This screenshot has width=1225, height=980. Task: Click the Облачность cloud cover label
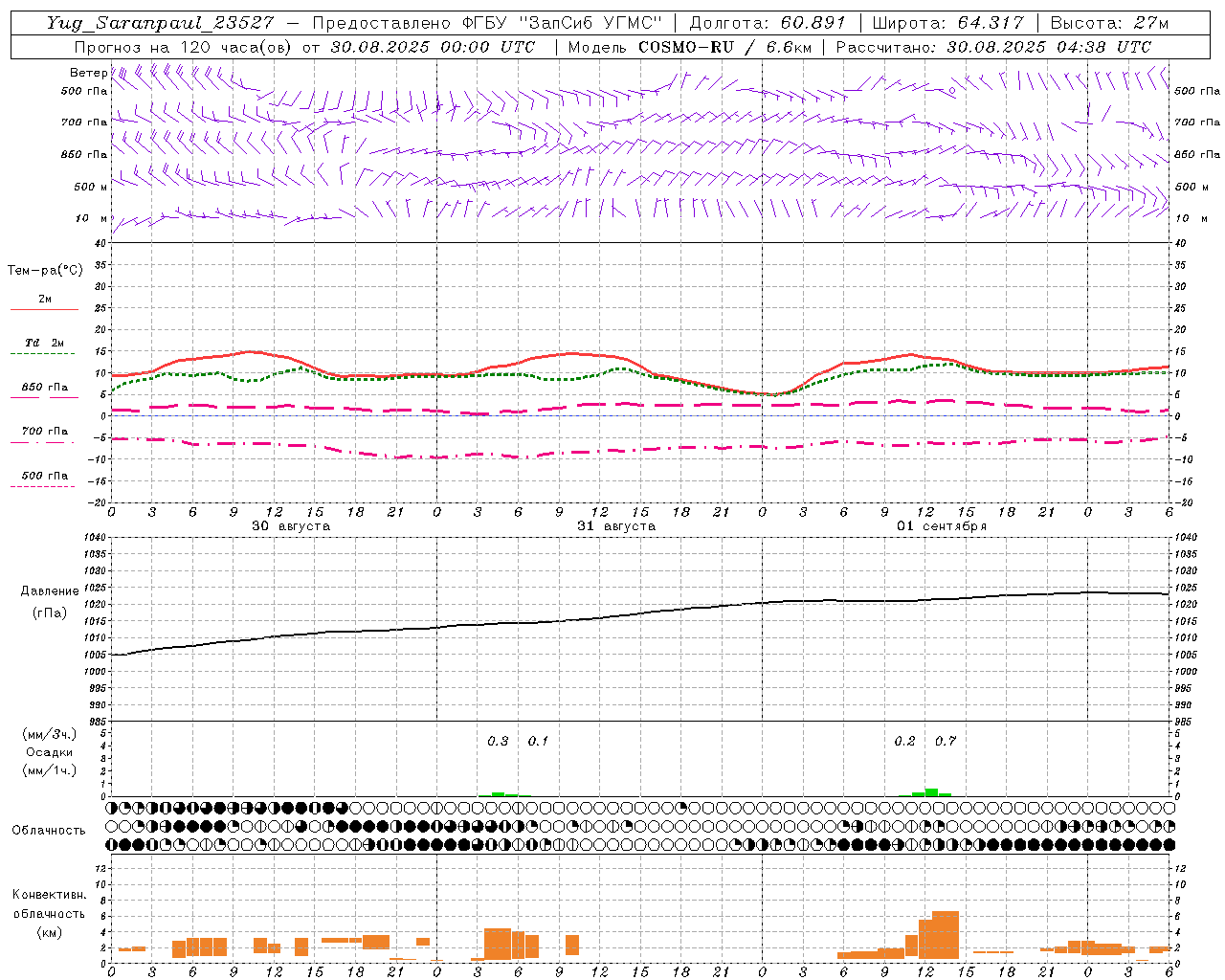pyautogui.click(x=49, y=831)
